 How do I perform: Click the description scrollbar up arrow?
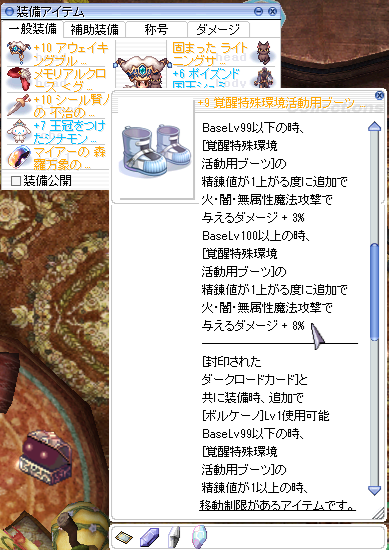coord(374,126)
